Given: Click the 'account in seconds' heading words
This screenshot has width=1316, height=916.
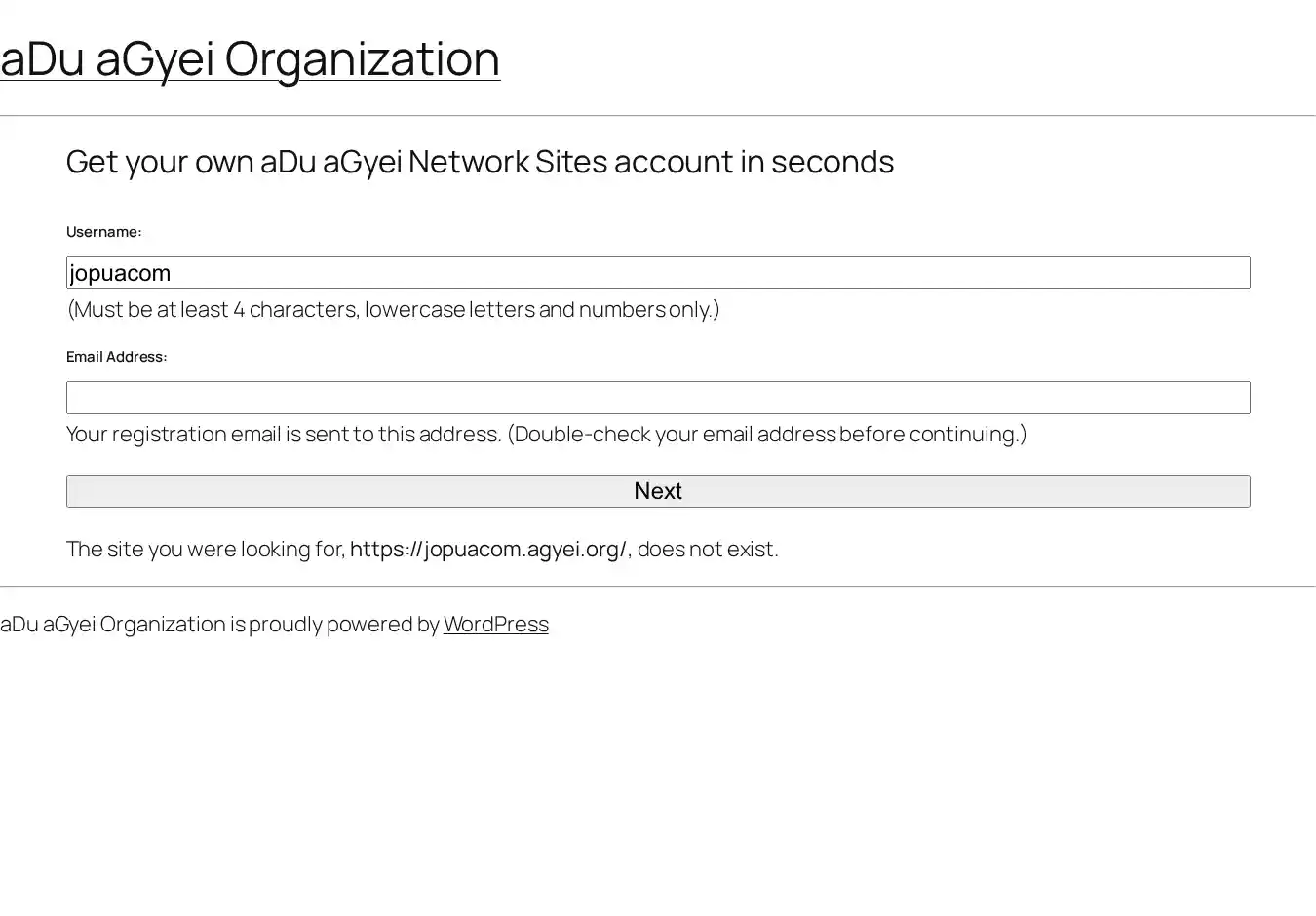Looking at the screenshot, I should tap(754, 162).
